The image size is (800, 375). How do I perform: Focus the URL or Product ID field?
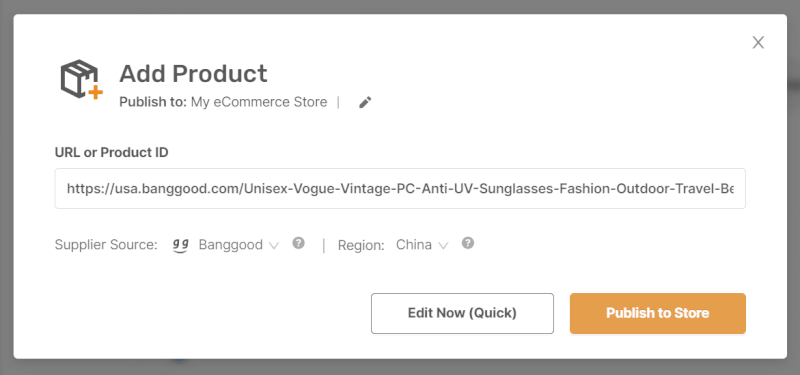pyautogui.click(x=400, y=189)
